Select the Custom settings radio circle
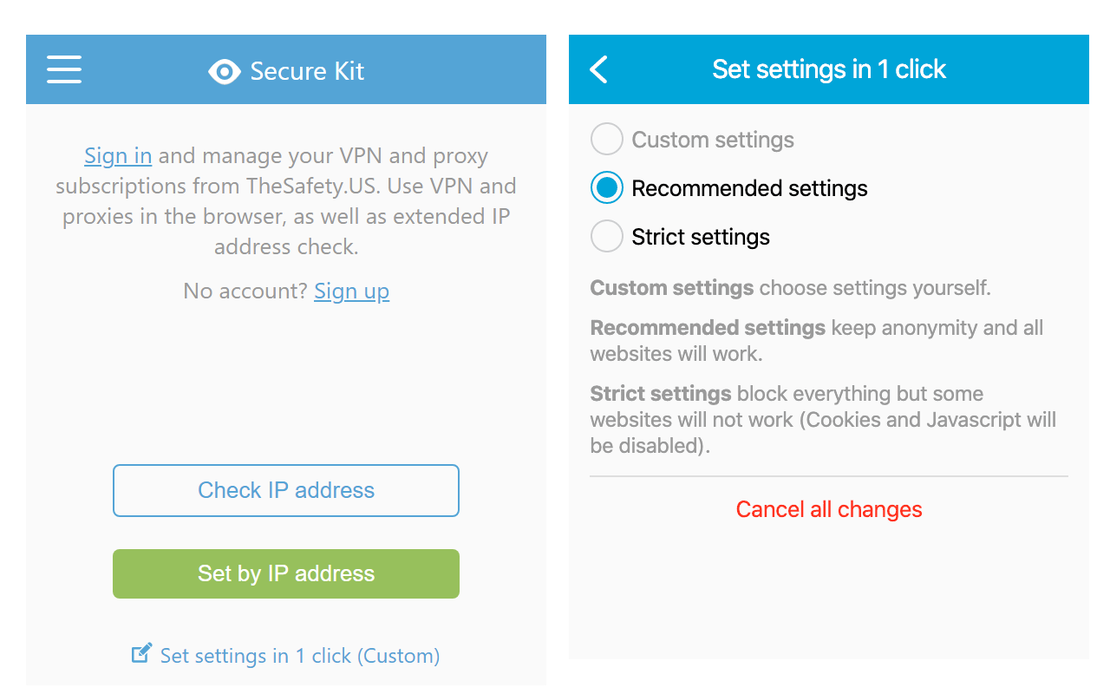This screenshot has width=1110, height=694. click(607, 139)
